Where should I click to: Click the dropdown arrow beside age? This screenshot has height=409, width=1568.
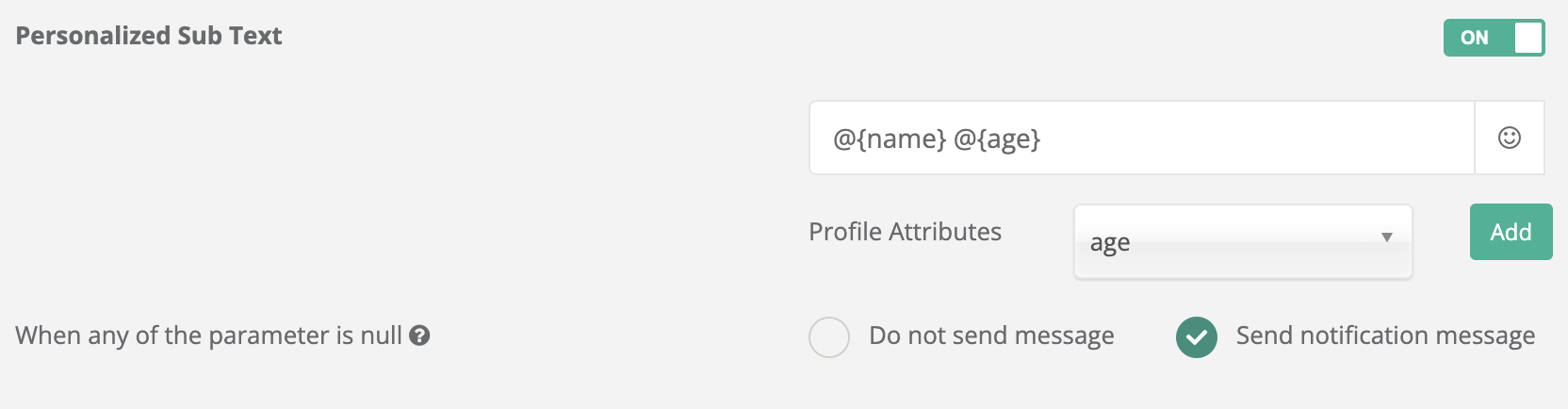pos(1386,237)
